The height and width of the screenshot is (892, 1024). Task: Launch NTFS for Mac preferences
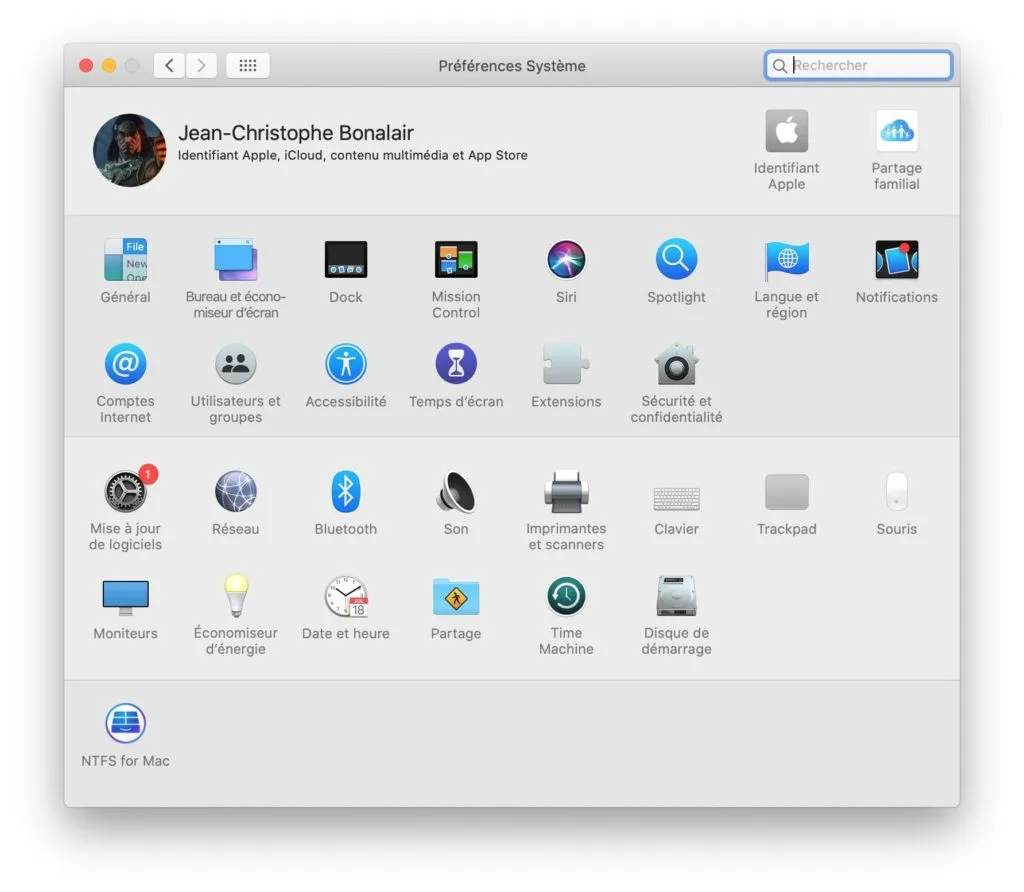[125, 722]
